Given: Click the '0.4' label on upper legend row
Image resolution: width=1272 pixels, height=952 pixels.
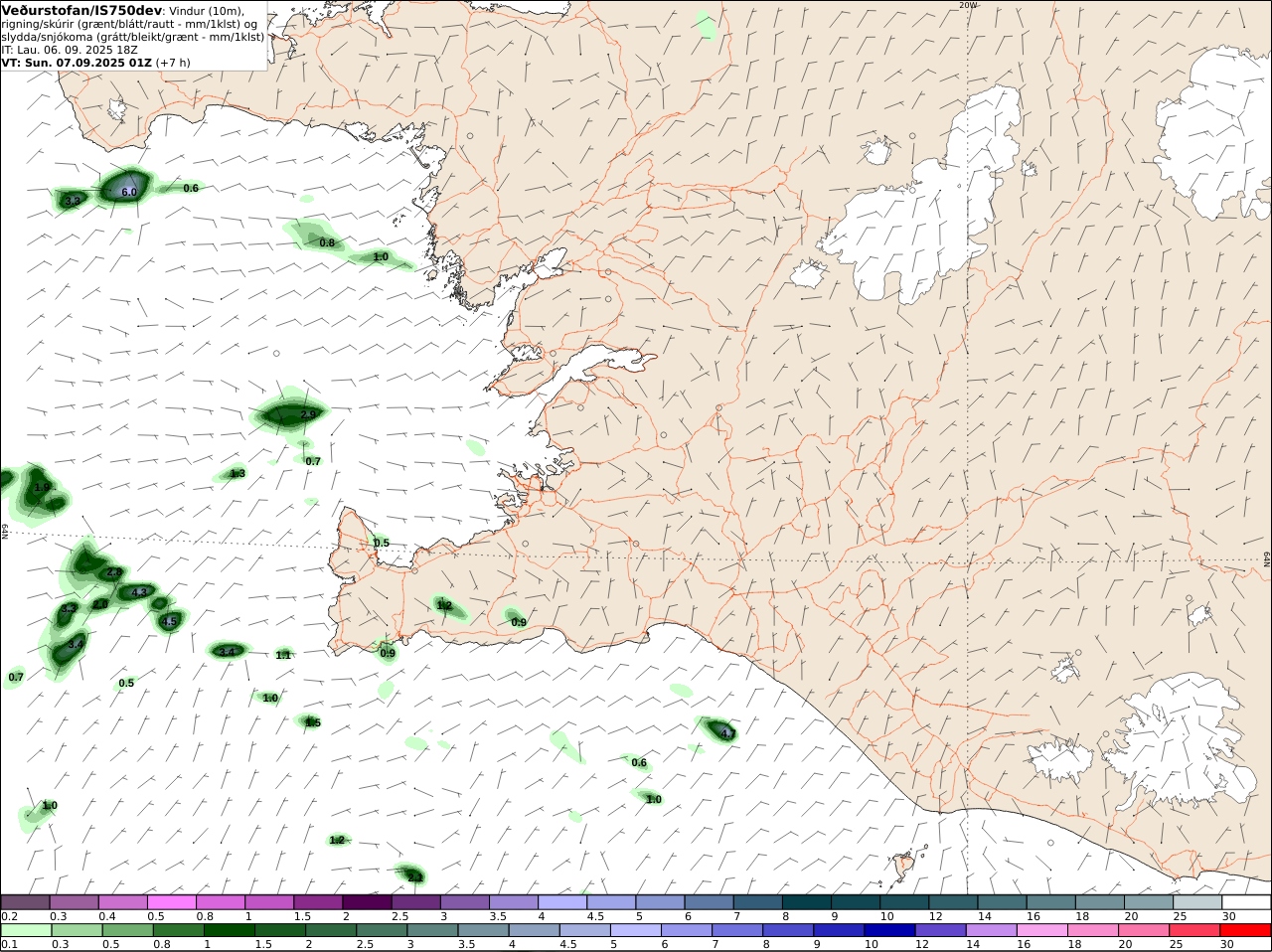Looking at the screenshot, I should coord(106,915).
